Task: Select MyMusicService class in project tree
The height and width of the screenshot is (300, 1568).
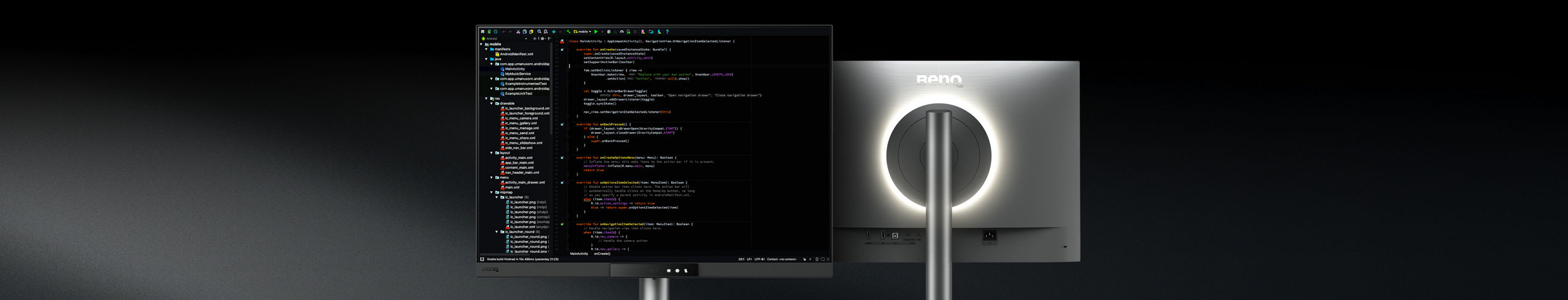Action: tap(518, 73)
